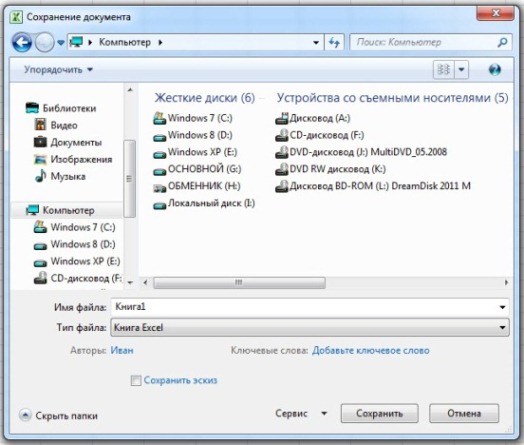Select the Windows 7 (C:) drive icon in main pane
The height and width of the screenshot is (445, 524).
[x=160, y=118]
